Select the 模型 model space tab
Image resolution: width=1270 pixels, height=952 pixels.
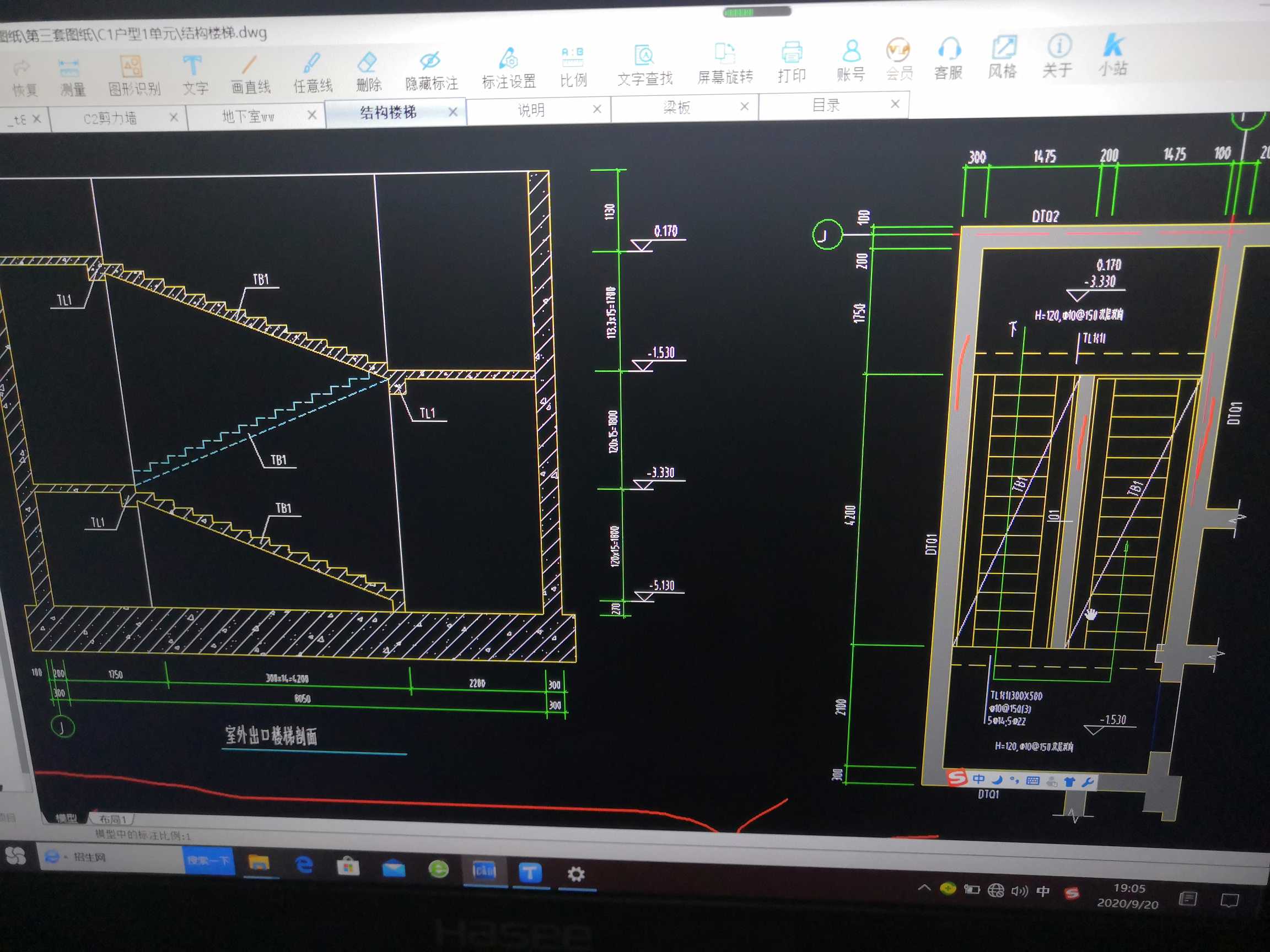tap(65, 818)
